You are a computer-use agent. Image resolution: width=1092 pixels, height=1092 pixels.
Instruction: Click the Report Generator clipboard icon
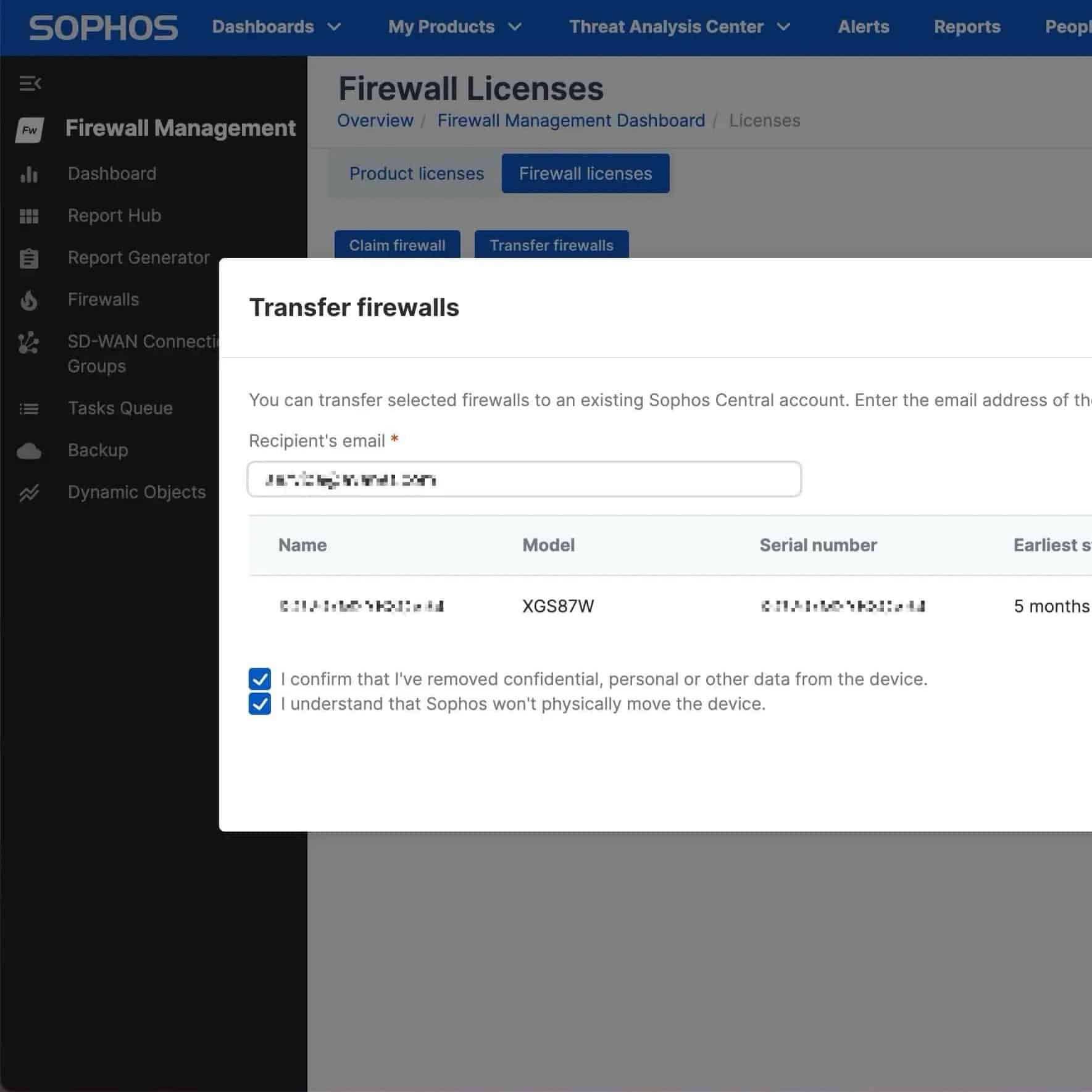(x=29, y=259)
